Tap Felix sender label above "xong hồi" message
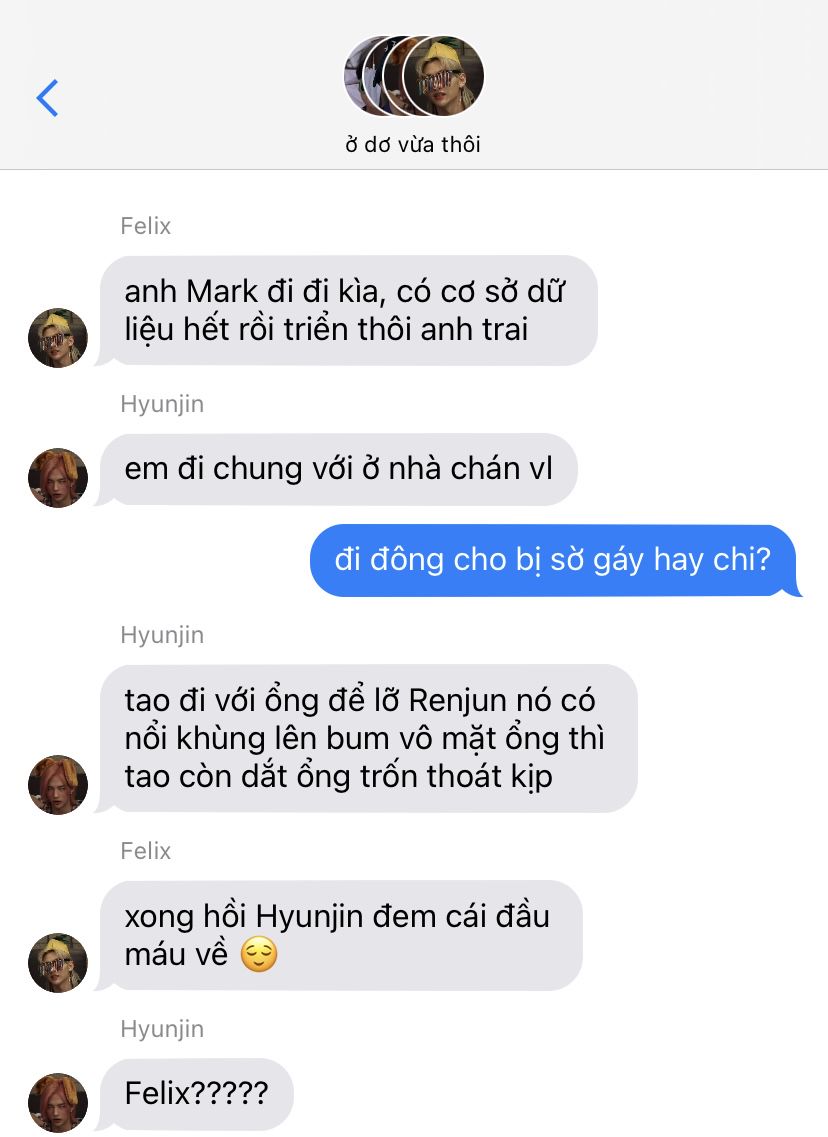The width and height of the screenshot is (828, 1137). point(146,851)
